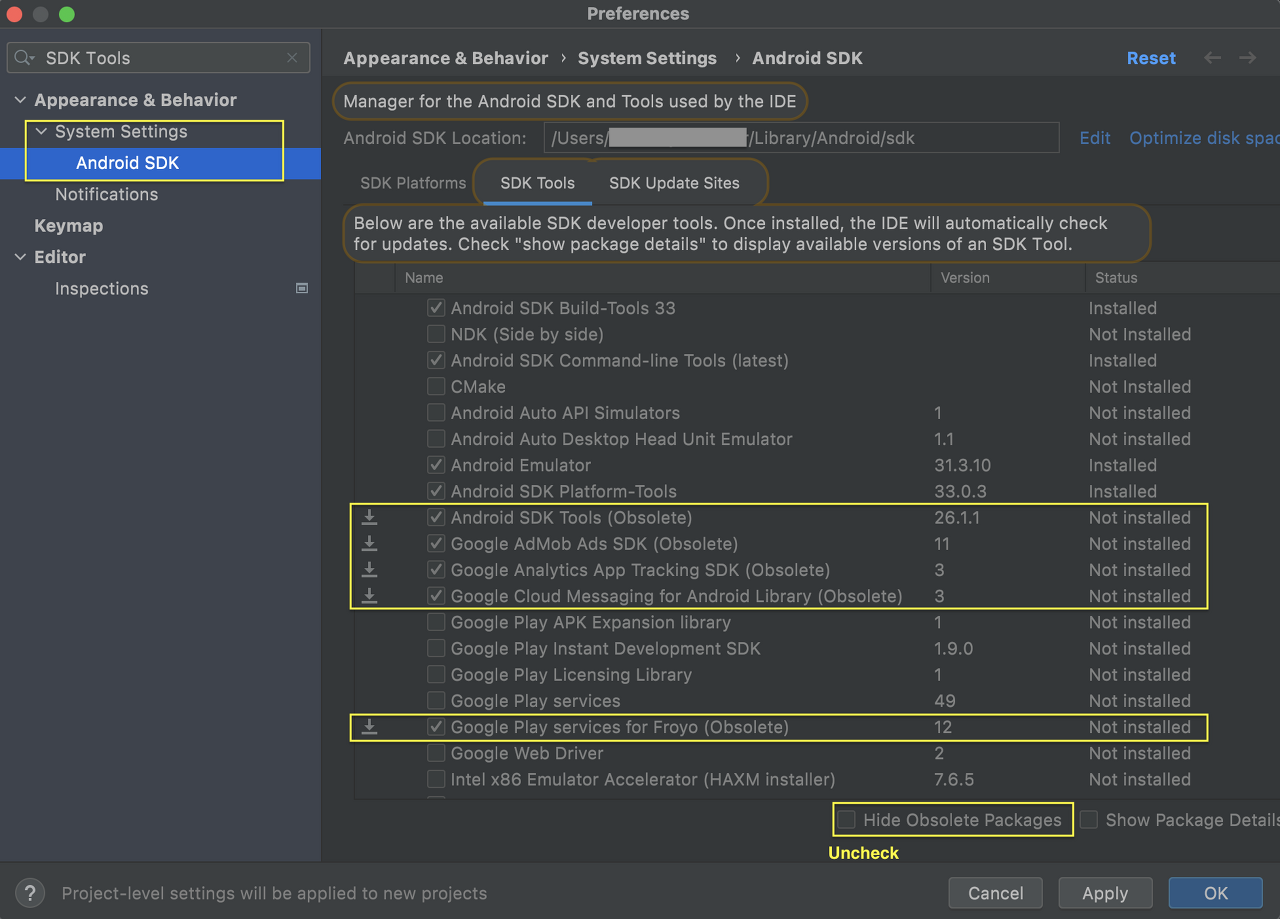Select the SDK Tools tab
Image resolution: width=1280 pixels, height=919 pixels.
click(x=538, y=183)
